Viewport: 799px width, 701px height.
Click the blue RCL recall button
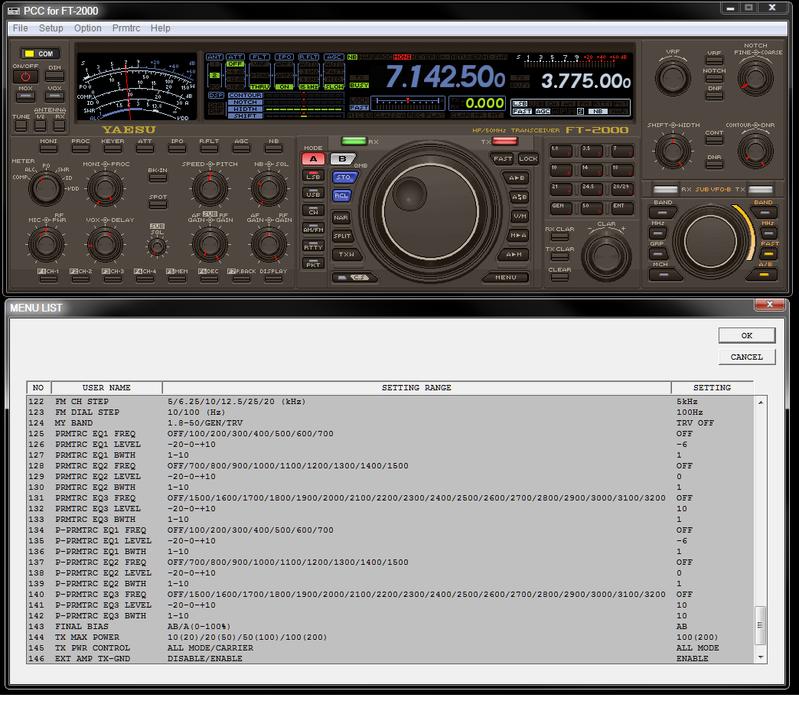342,196
